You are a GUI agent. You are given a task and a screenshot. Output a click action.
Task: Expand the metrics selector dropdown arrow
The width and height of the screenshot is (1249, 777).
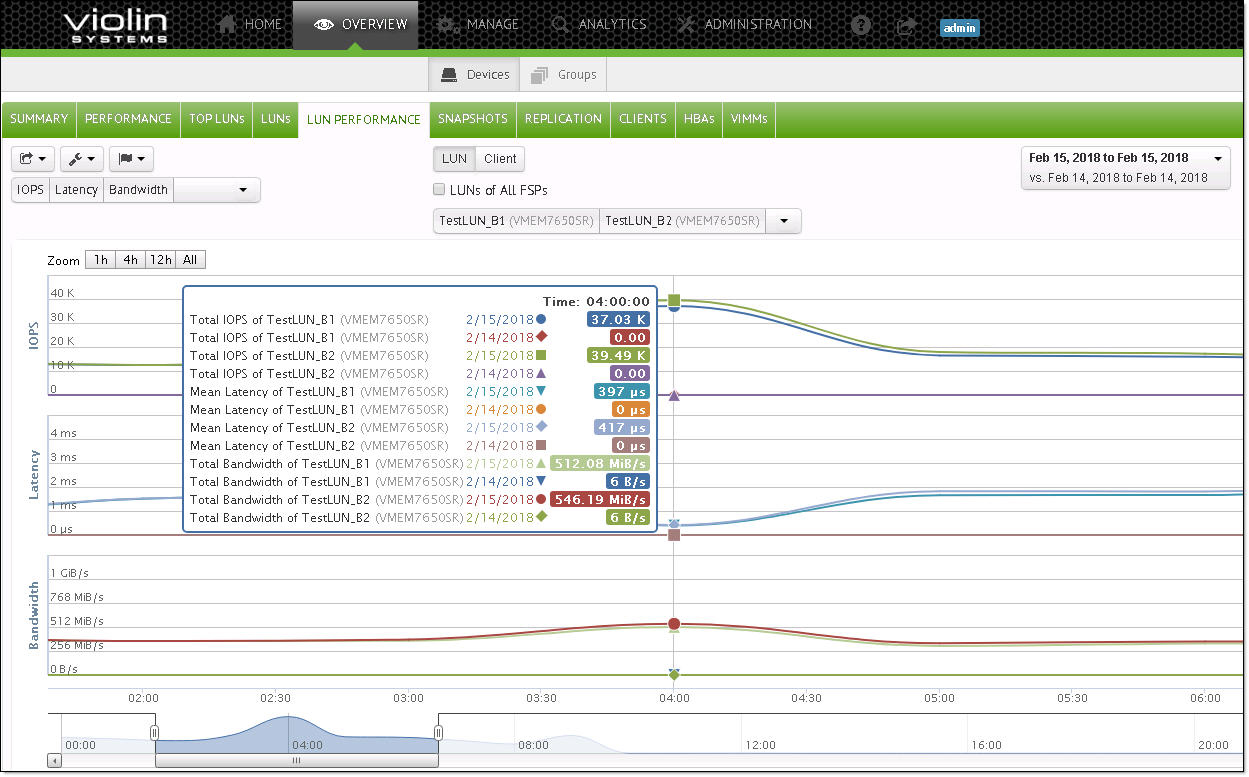coord(243,190)
